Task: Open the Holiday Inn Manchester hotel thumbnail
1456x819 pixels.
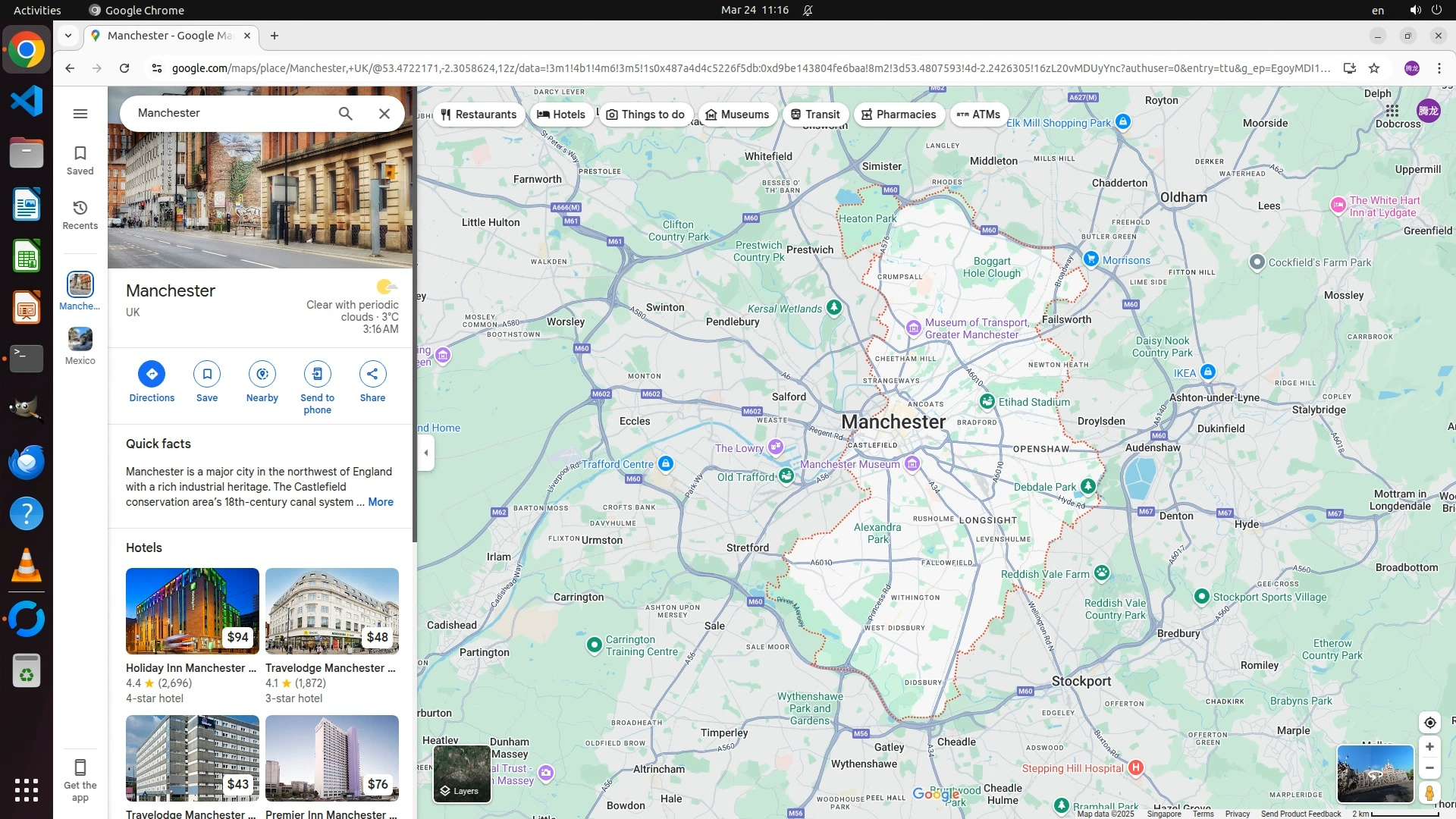Action: (193, 611)
